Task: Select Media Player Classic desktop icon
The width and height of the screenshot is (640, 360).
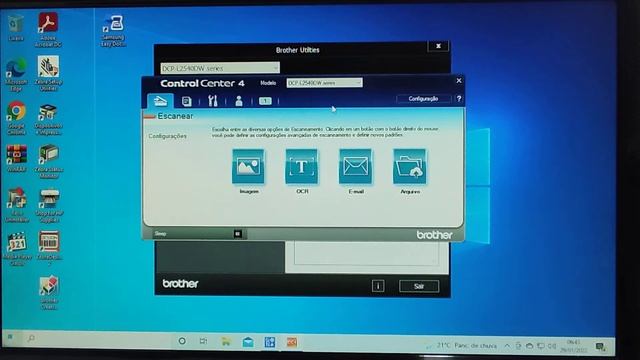Action: pos(17,249)
